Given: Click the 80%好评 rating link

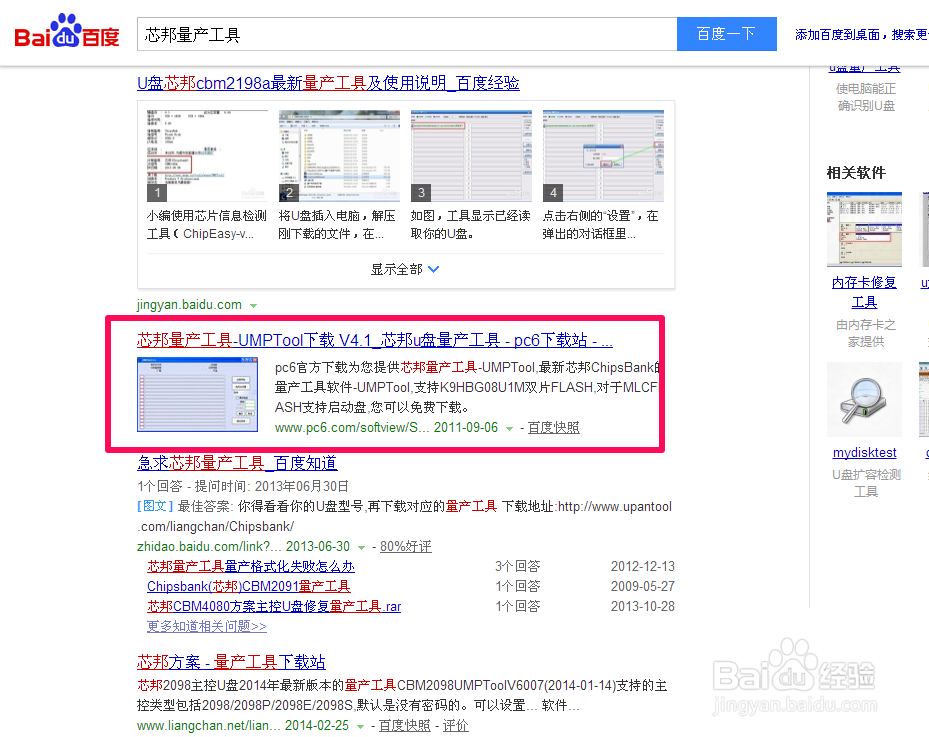Looking at the screenshot, I should tap(406, 546).
